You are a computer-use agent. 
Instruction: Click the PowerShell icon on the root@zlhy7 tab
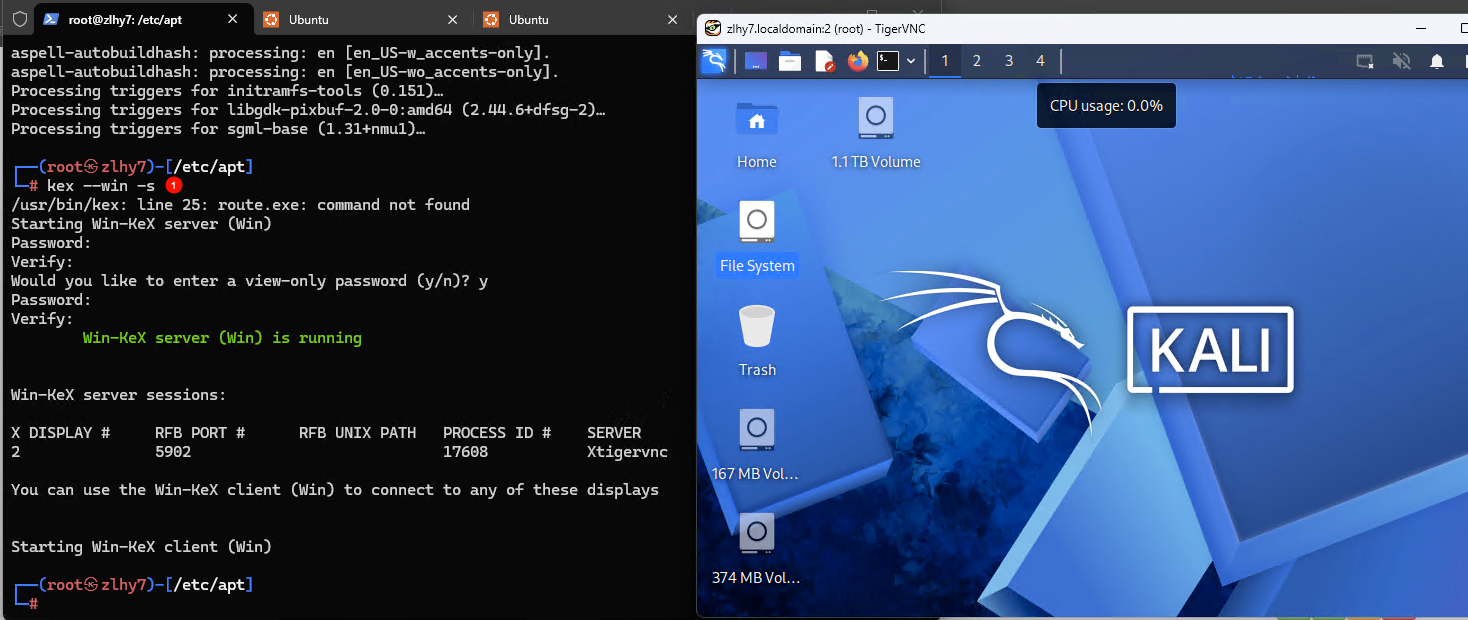pos(50,19)
